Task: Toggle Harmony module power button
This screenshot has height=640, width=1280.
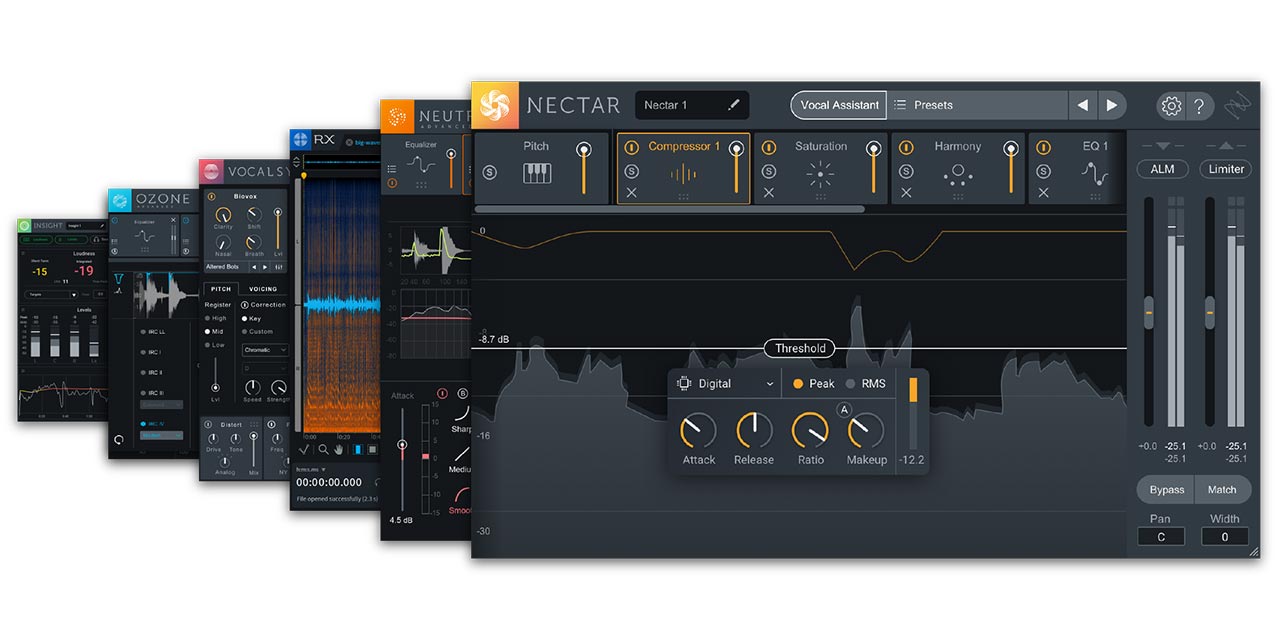Action: 906,147
